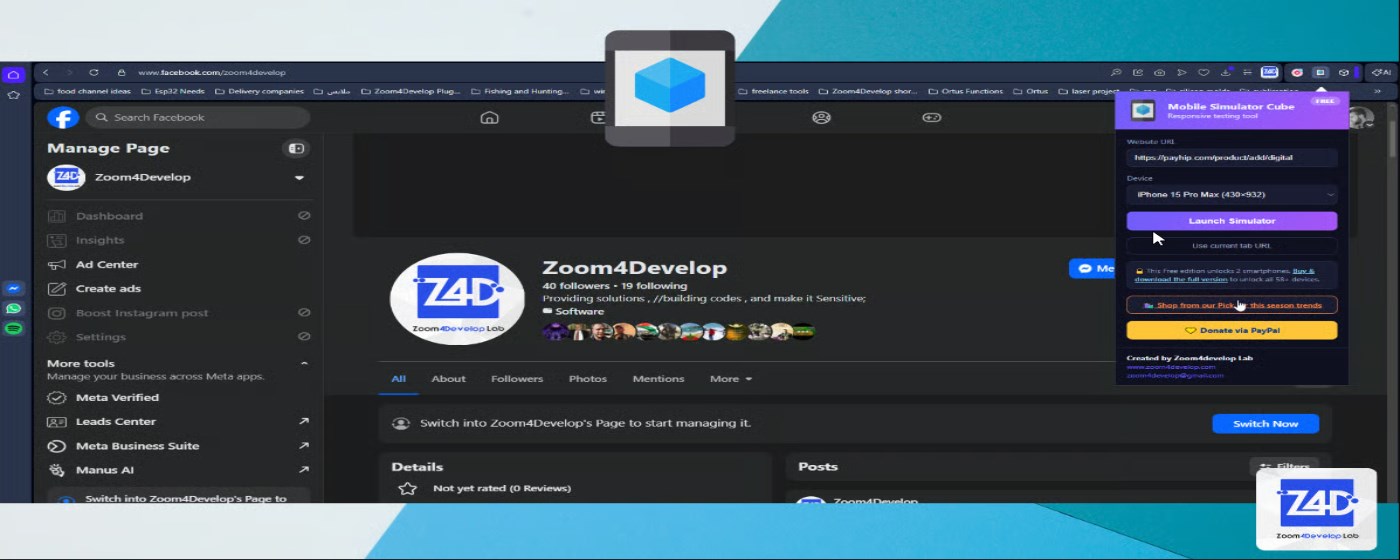1400x560 pixels.
Task: Open the Groups icon in Facebook top navigation
Action: pos(821,118)
